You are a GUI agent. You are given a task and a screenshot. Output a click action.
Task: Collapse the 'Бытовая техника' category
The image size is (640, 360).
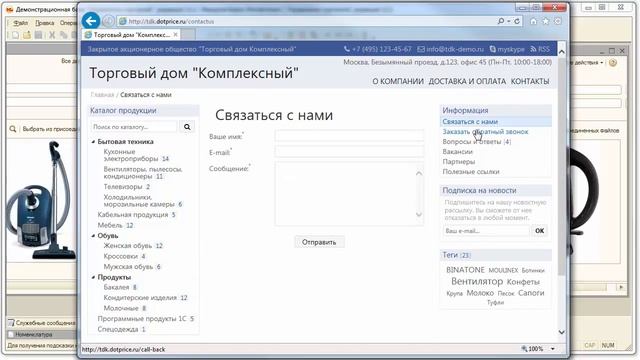coord(93,142)
